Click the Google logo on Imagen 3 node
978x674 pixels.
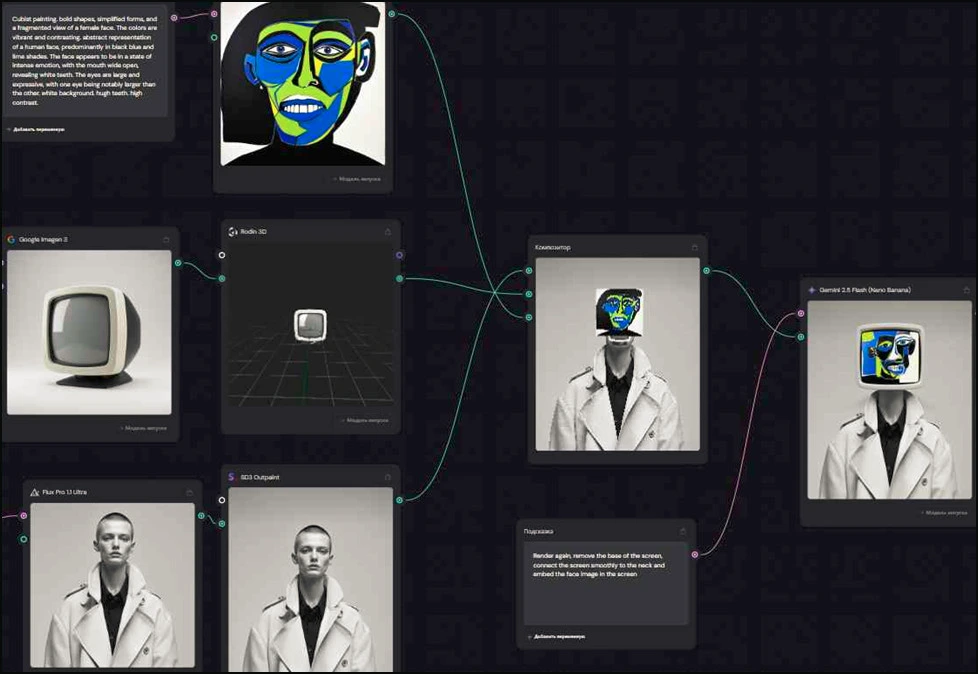(11, 240)
